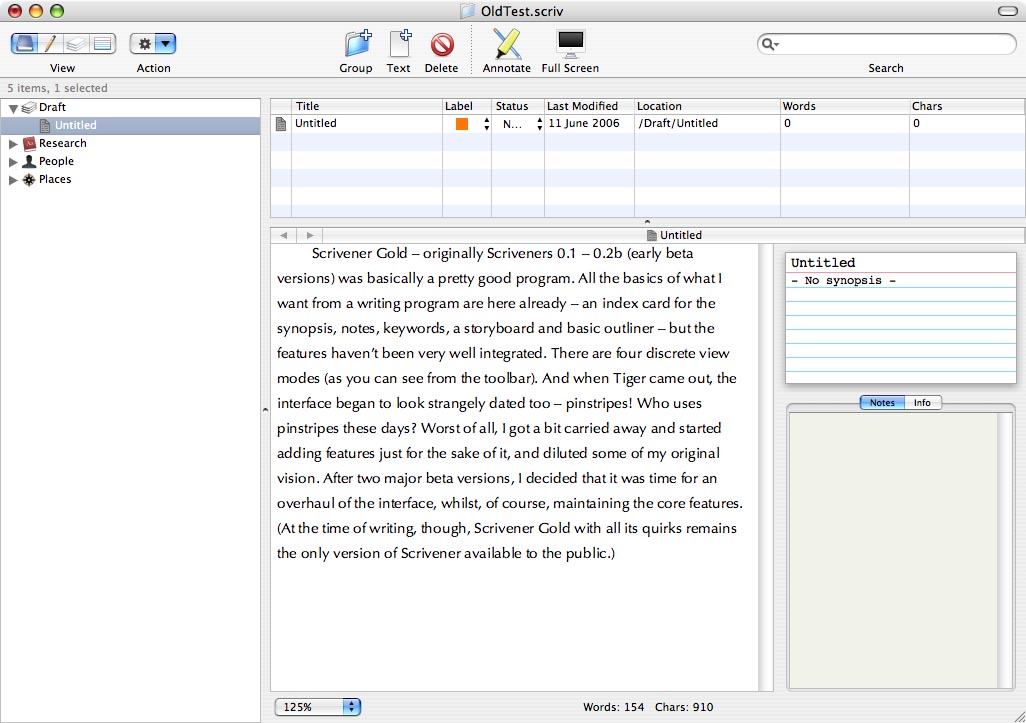This screenshot has height=723, width=1026.
Task: Sort outline by Label column
Action: tap(467, 106)
